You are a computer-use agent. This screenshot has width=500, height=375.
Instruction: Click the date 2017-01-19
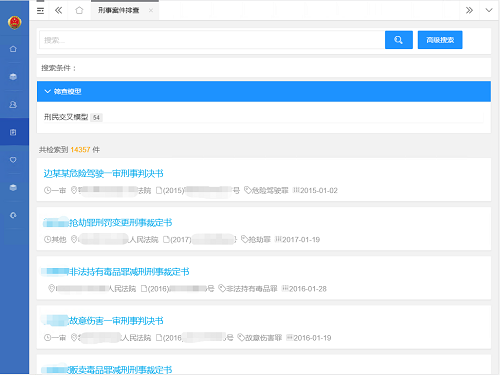[301, 239]
